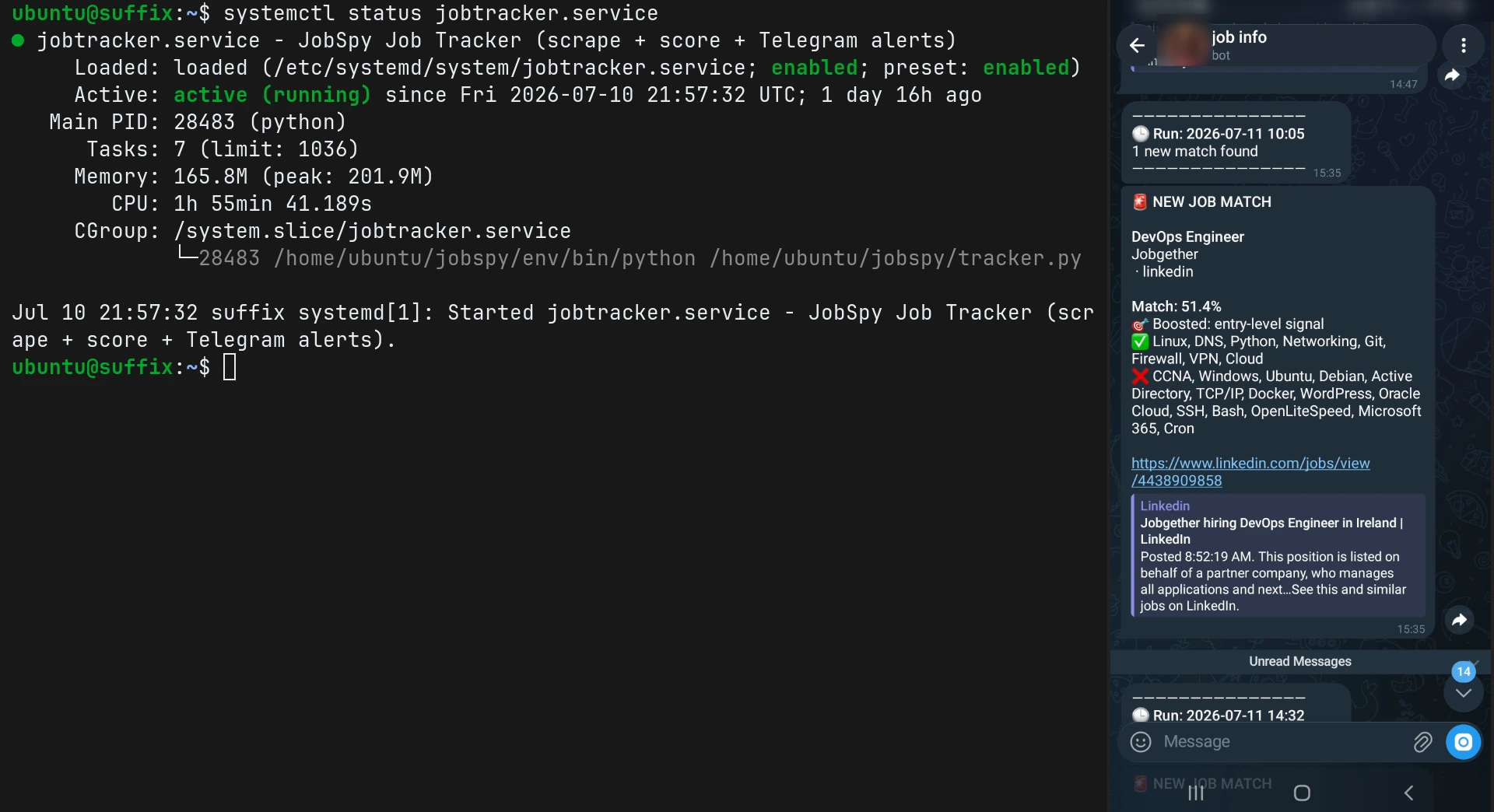Jump to latest messages with down chevron
The height and width of the screenshot is (812, 1494).
click(1463, 692)
